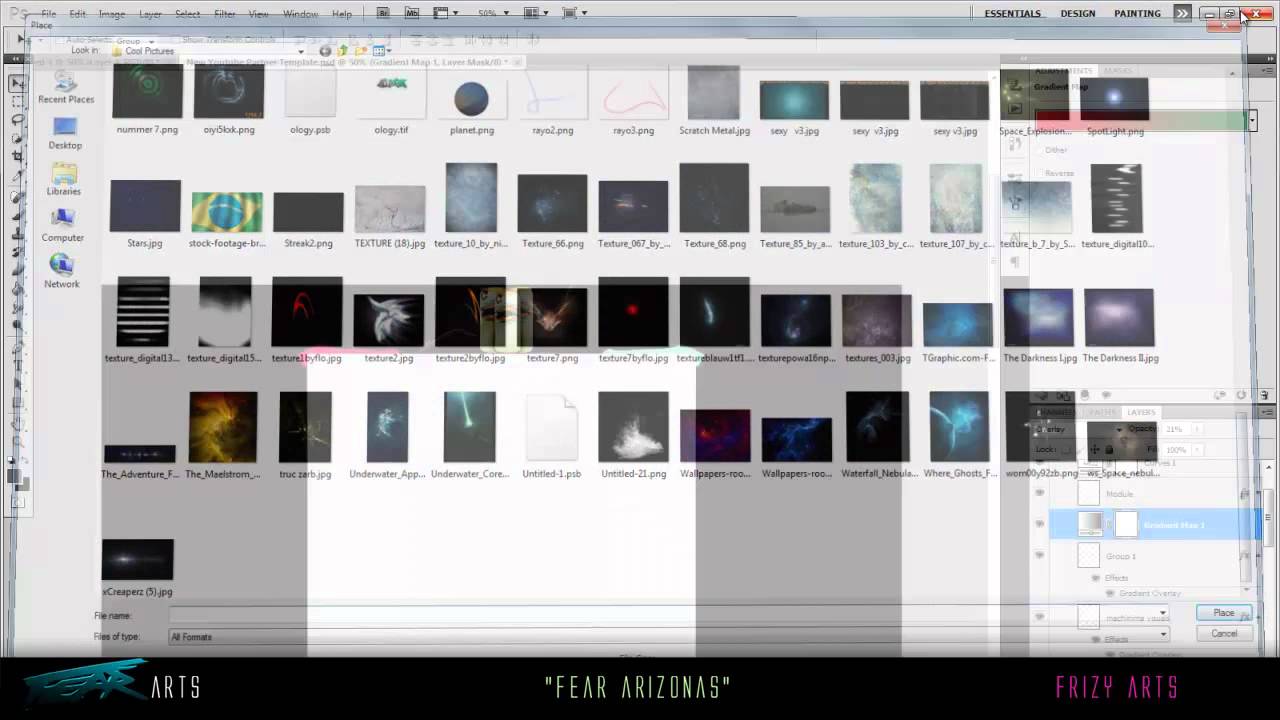Click the go-back navigation icon in Place dialog
Viewport: 1280px width, 720px height.
325,51
